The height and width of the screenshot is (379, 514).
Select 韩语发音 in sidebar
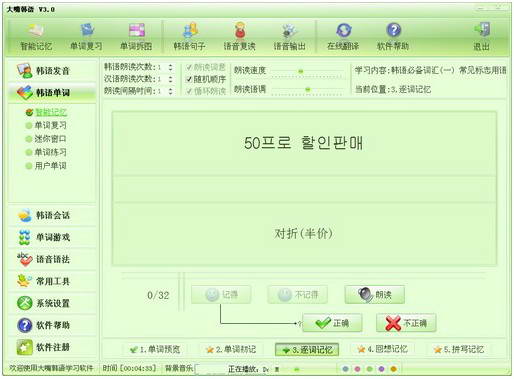pyautogui.click(x=52, y=71)
